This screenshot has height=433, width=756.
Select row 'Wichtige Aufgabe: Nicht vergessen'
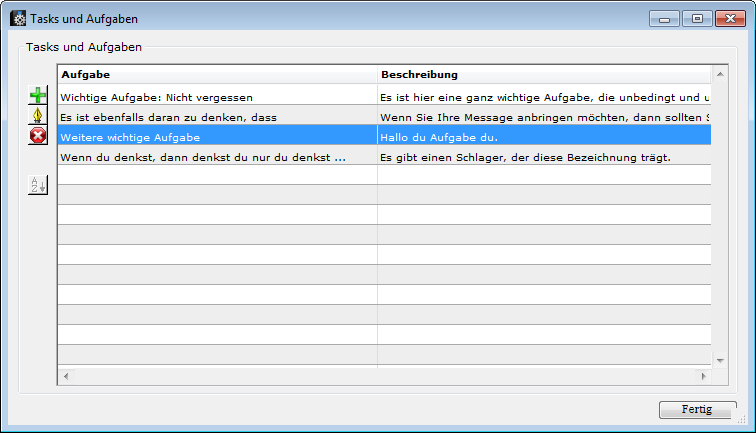217,97
